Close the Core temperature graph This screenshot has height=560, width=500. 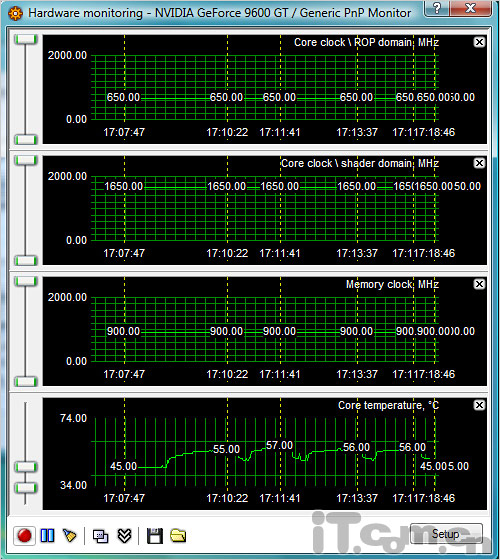tap(479, 405)
